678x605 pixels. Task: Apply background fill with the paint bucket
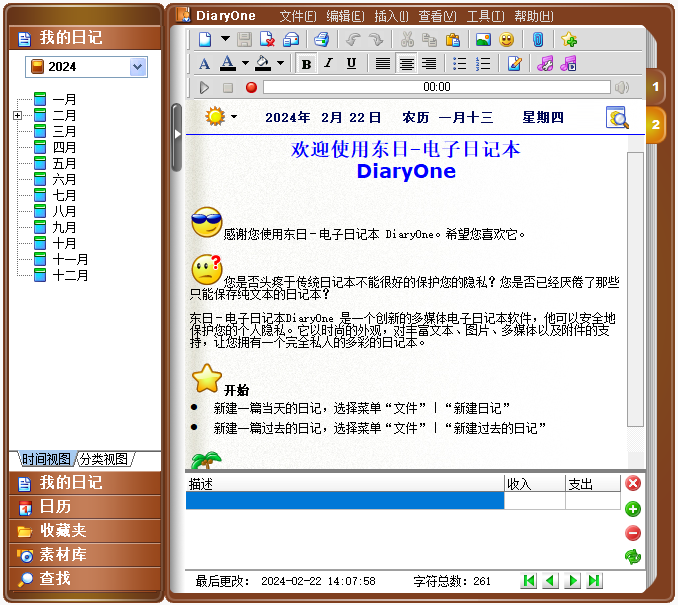pos(262,64)
